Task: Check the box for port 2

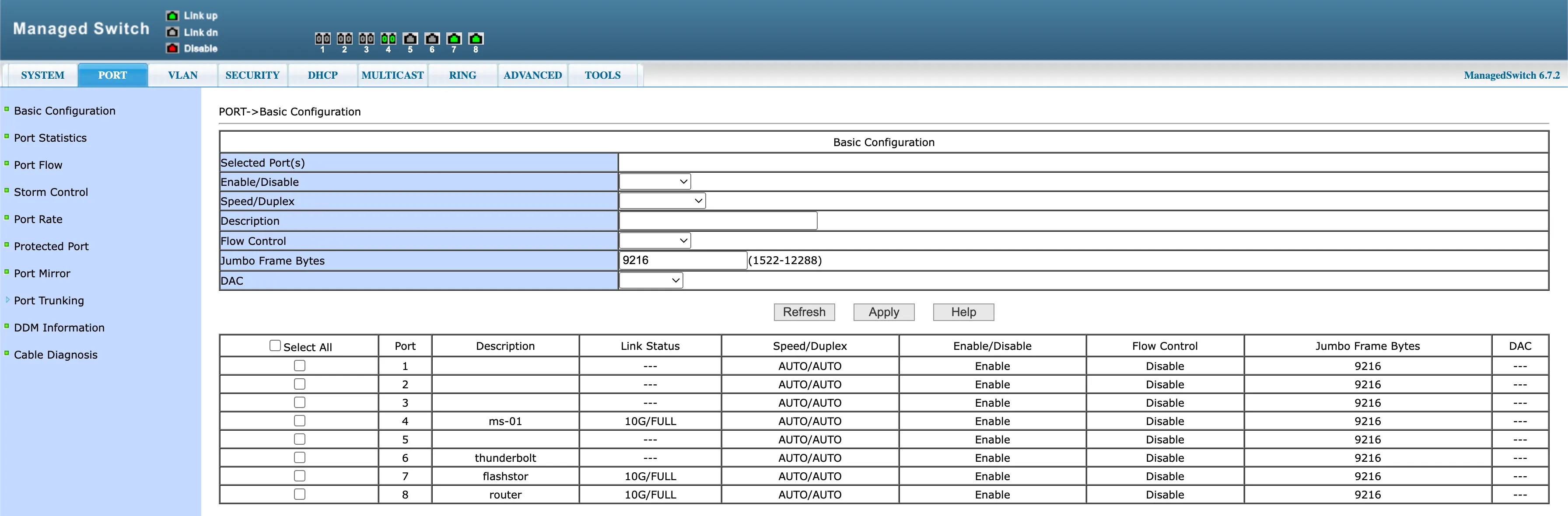Action: [300, 384]
